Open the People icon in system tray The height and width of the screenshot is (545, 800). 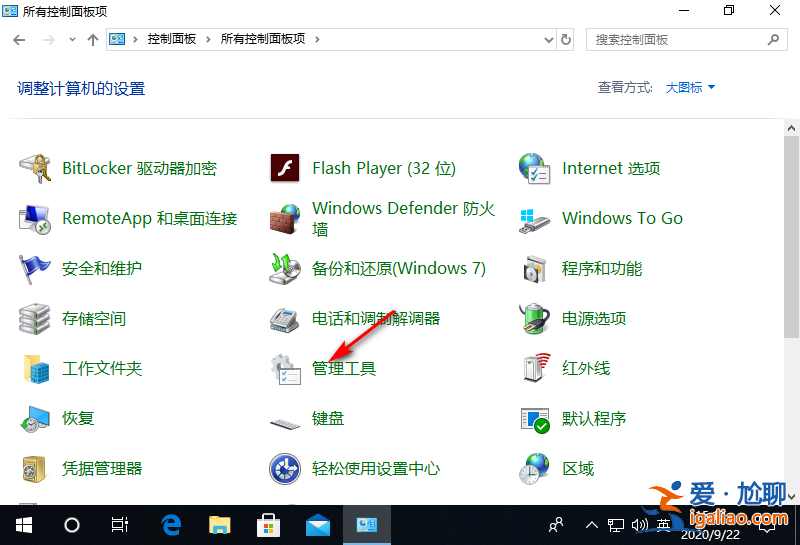point(556,525)
